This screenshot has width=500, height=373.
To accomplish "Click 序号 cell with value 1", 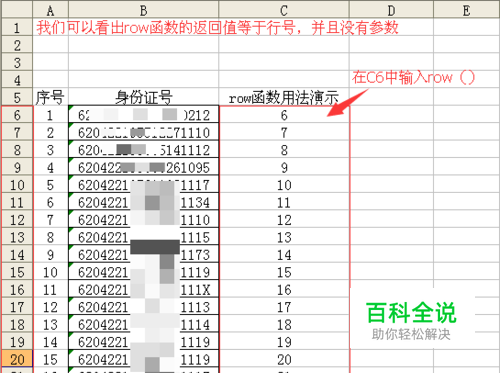I will pos(50,115).
